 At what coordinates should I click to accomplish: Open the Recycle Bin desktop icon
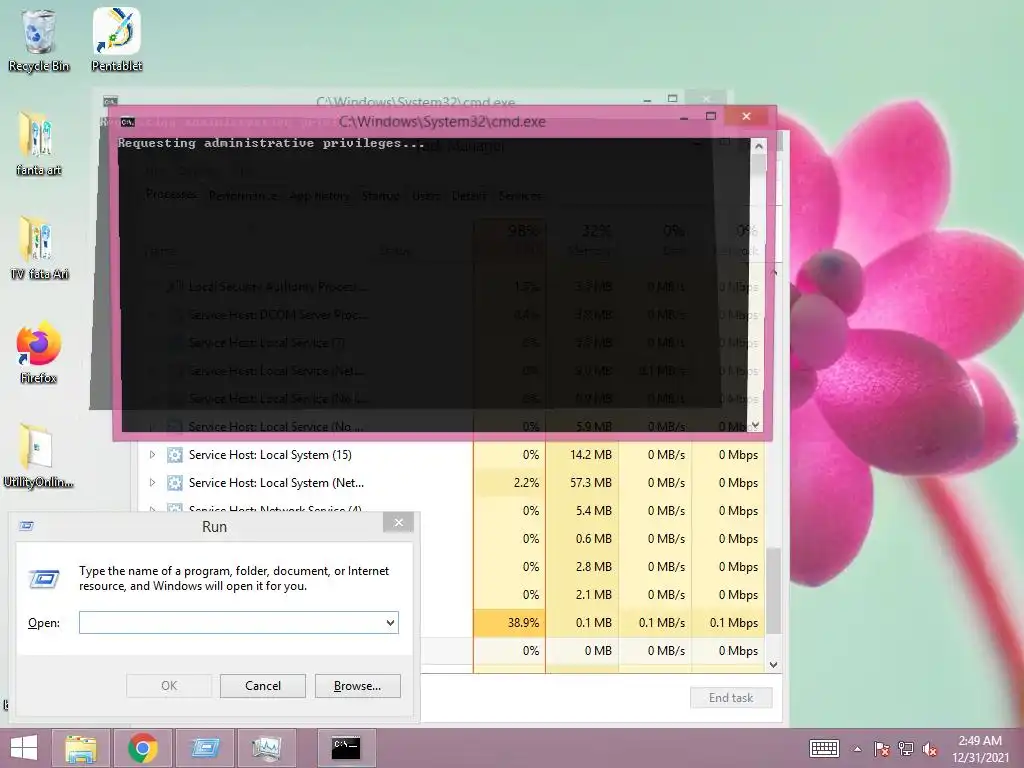click(38, 39)
